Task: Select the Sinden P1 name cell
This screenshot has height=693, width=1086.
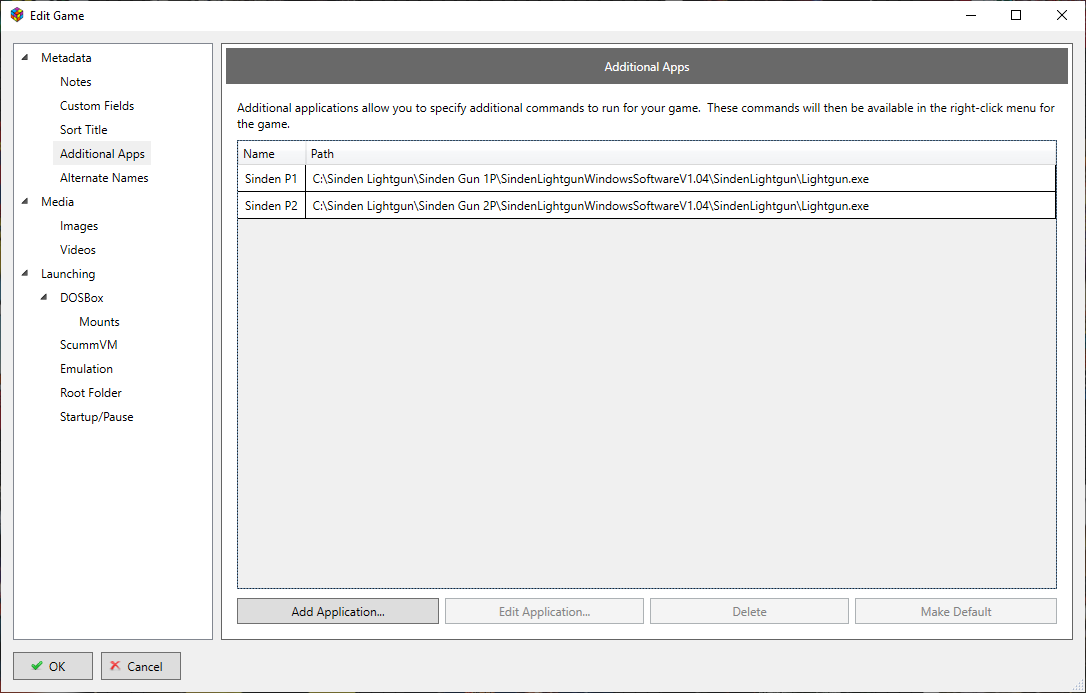Action: click(272, 179)
